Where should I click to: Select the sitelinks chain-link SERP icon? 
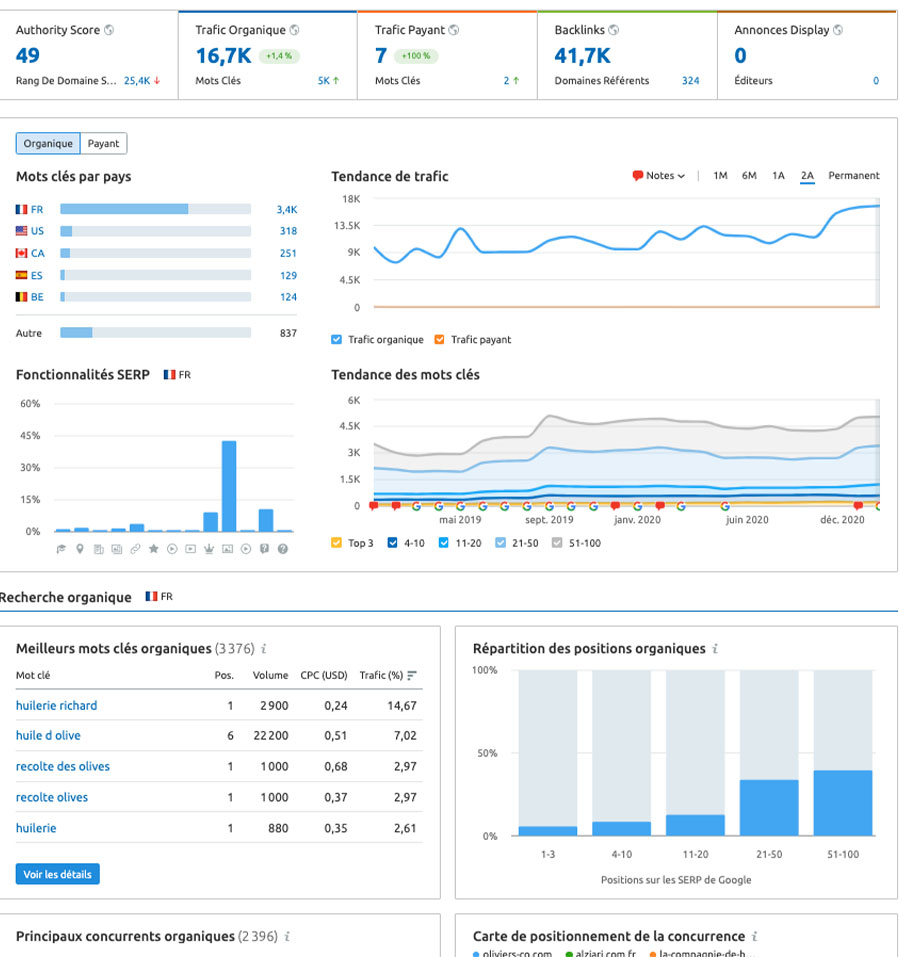point(135,549)
